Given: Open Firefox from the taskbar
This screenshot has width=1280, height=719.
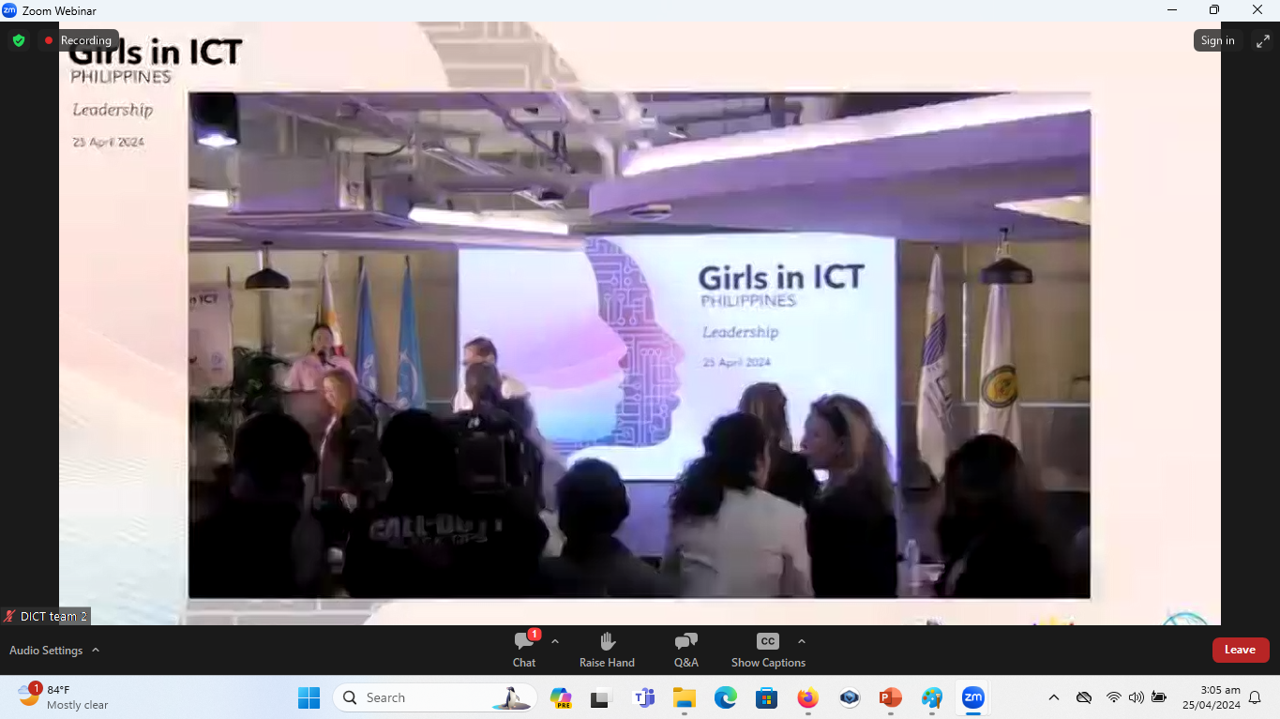Looking at the screenshot, I should coord(808,698).
